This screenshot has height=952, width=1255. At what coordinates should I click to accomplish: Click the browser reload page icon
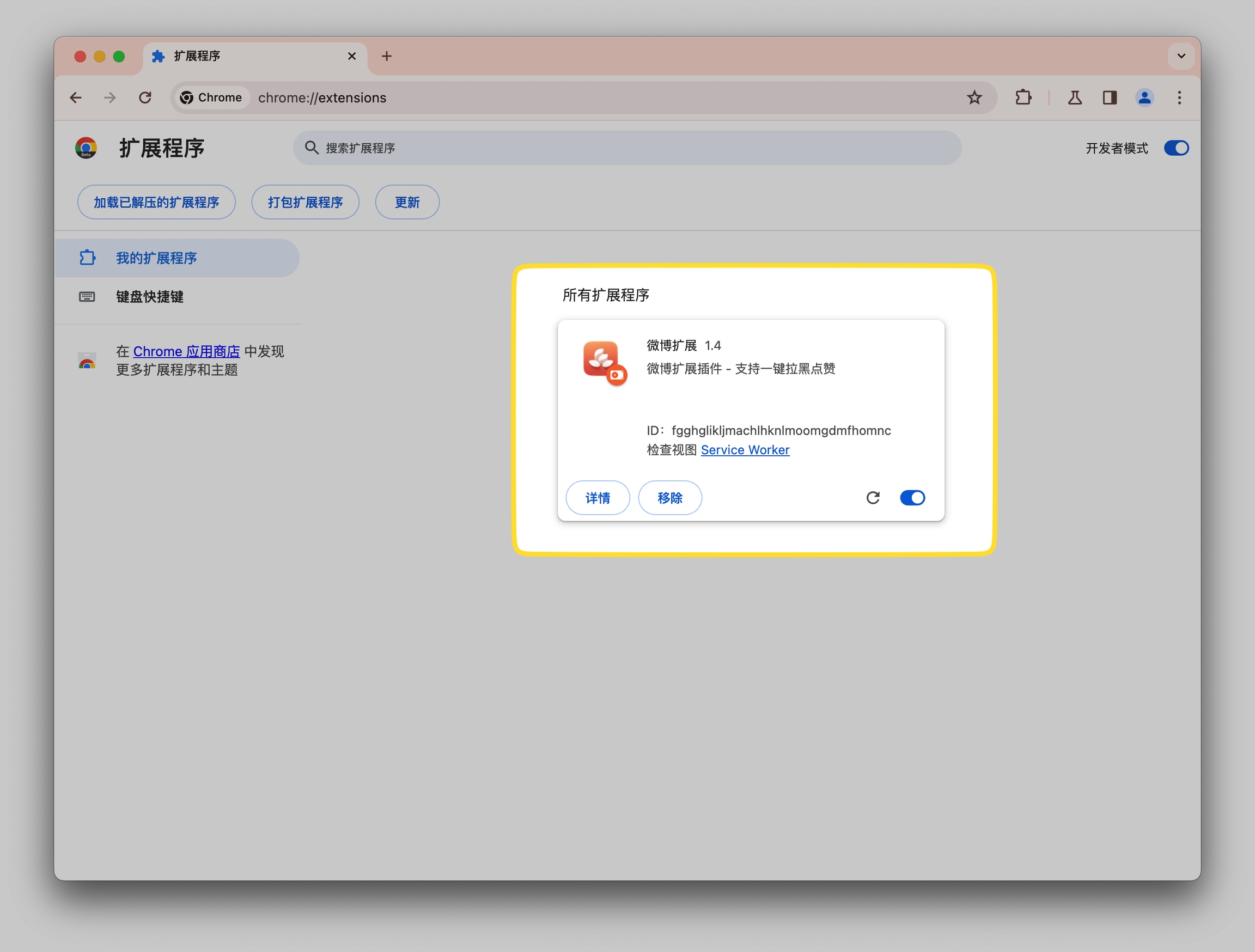coord(145,97)
